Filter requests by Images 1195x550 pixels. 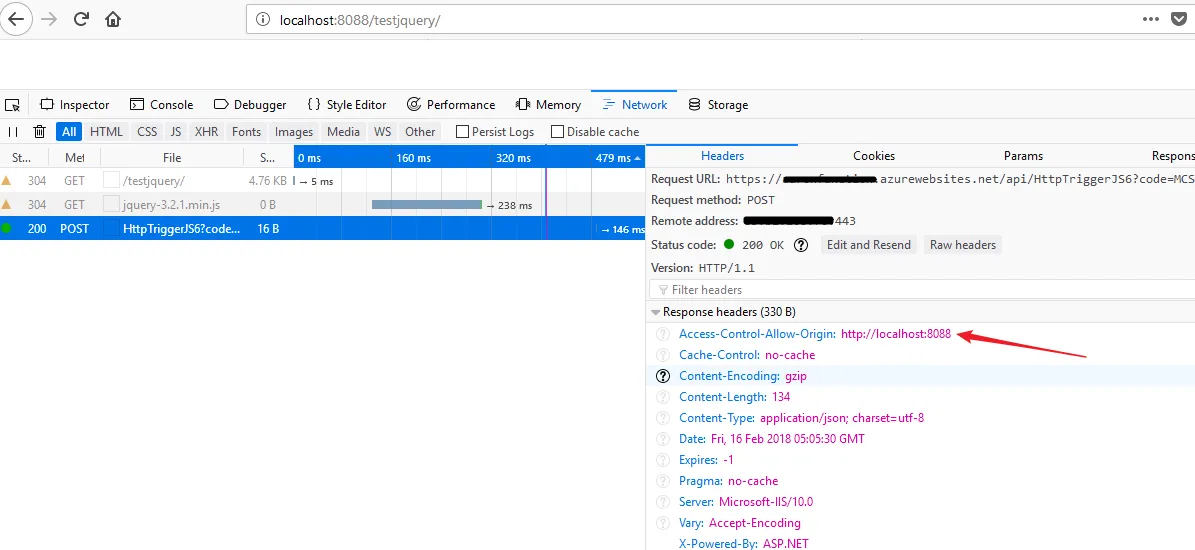pos(294,132)
